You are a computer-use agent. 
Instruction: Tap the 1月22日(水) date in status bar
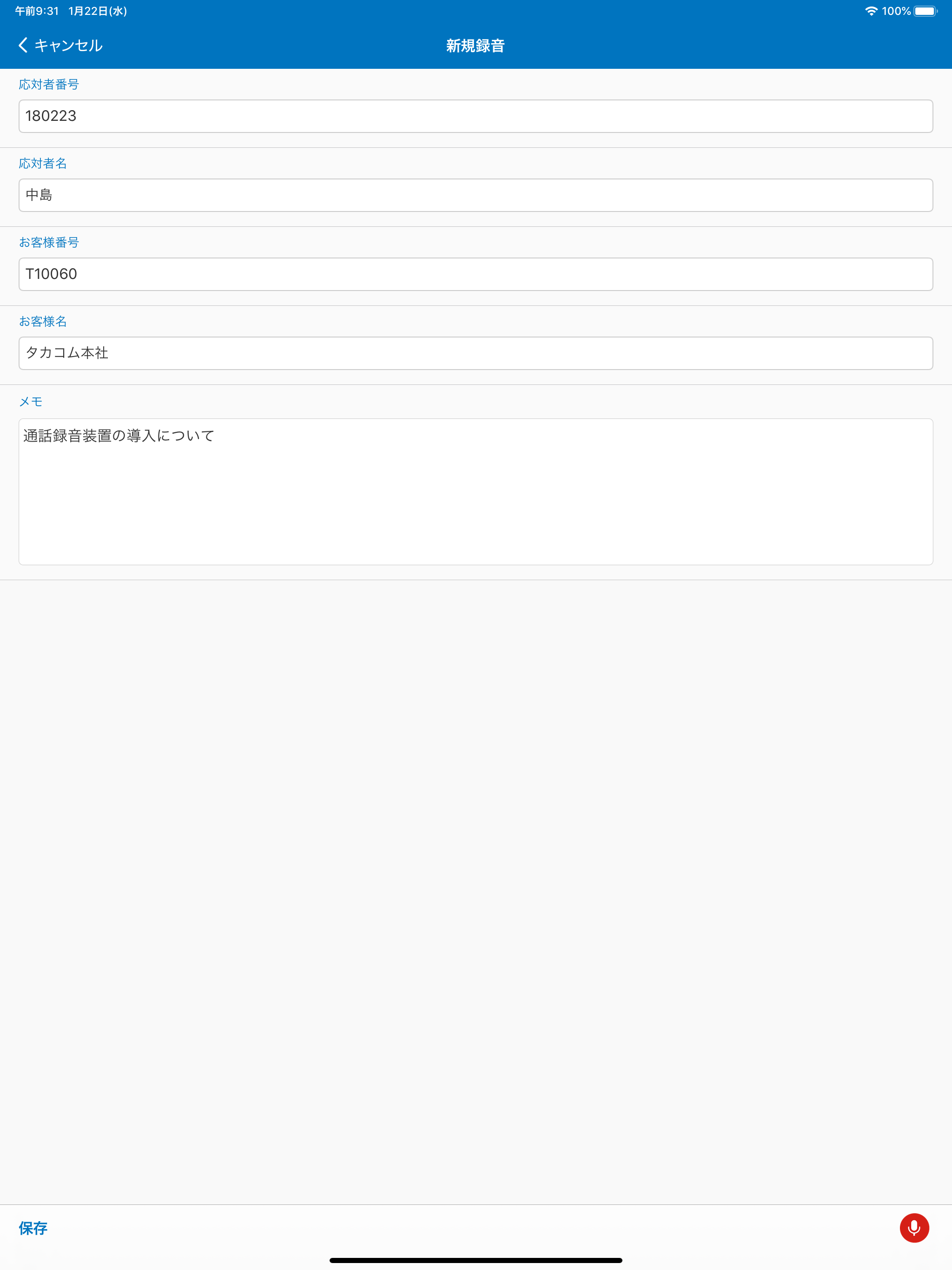click(98, 11)
